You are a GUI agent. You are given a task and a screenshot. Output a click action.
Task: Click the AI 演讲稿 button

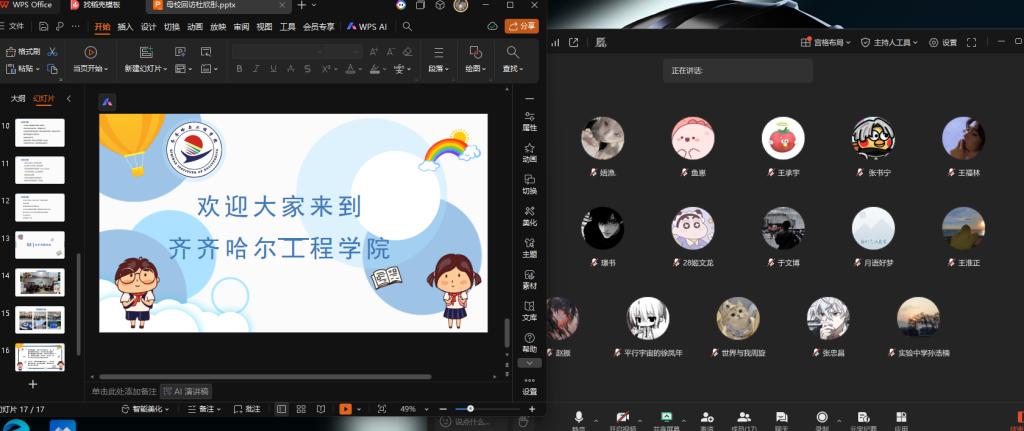pyautogui.click(x=192, y=391)
